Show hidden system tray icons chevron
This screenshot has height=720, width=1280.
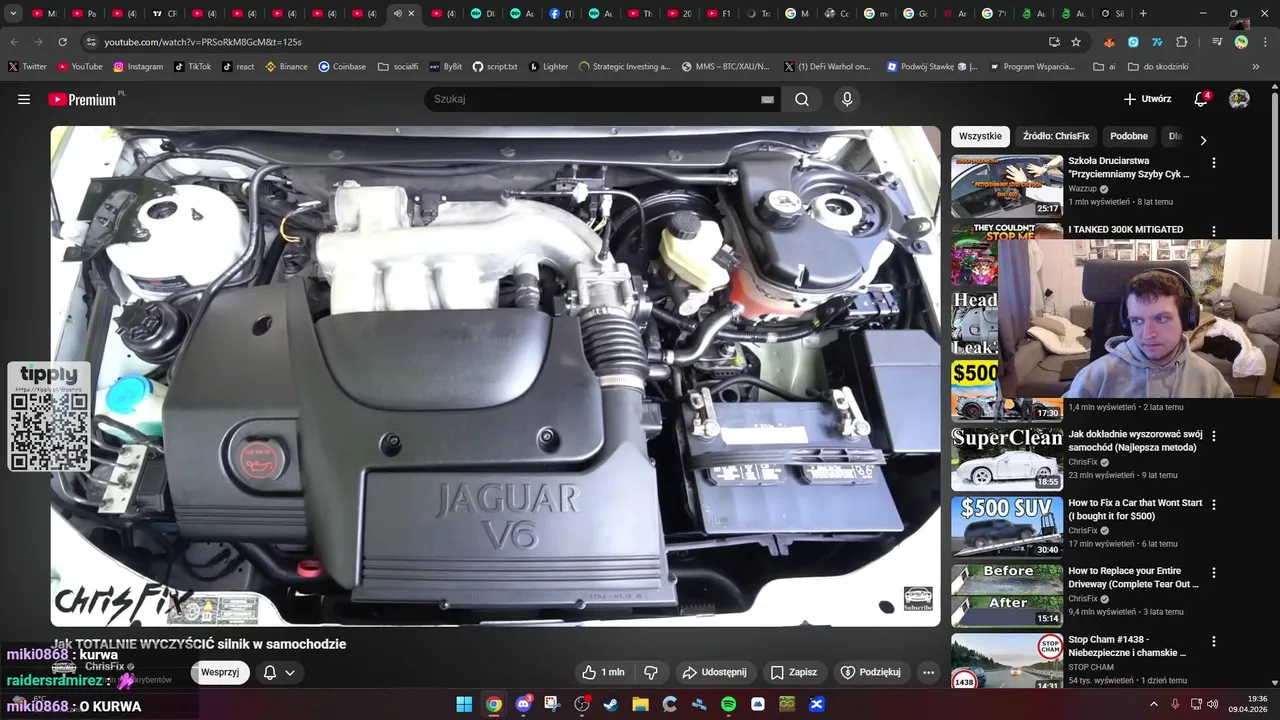pos(1153,704)
